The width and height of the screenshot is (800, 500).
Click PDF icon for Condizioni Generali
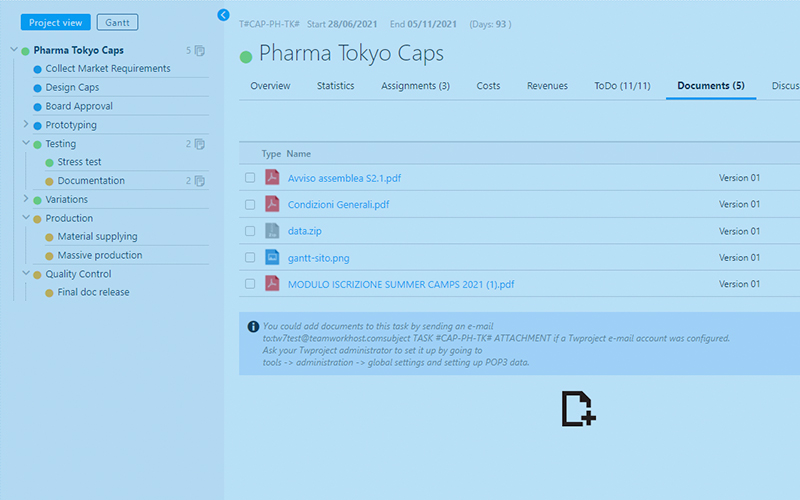pyautogui.click(x=272, y=204)
